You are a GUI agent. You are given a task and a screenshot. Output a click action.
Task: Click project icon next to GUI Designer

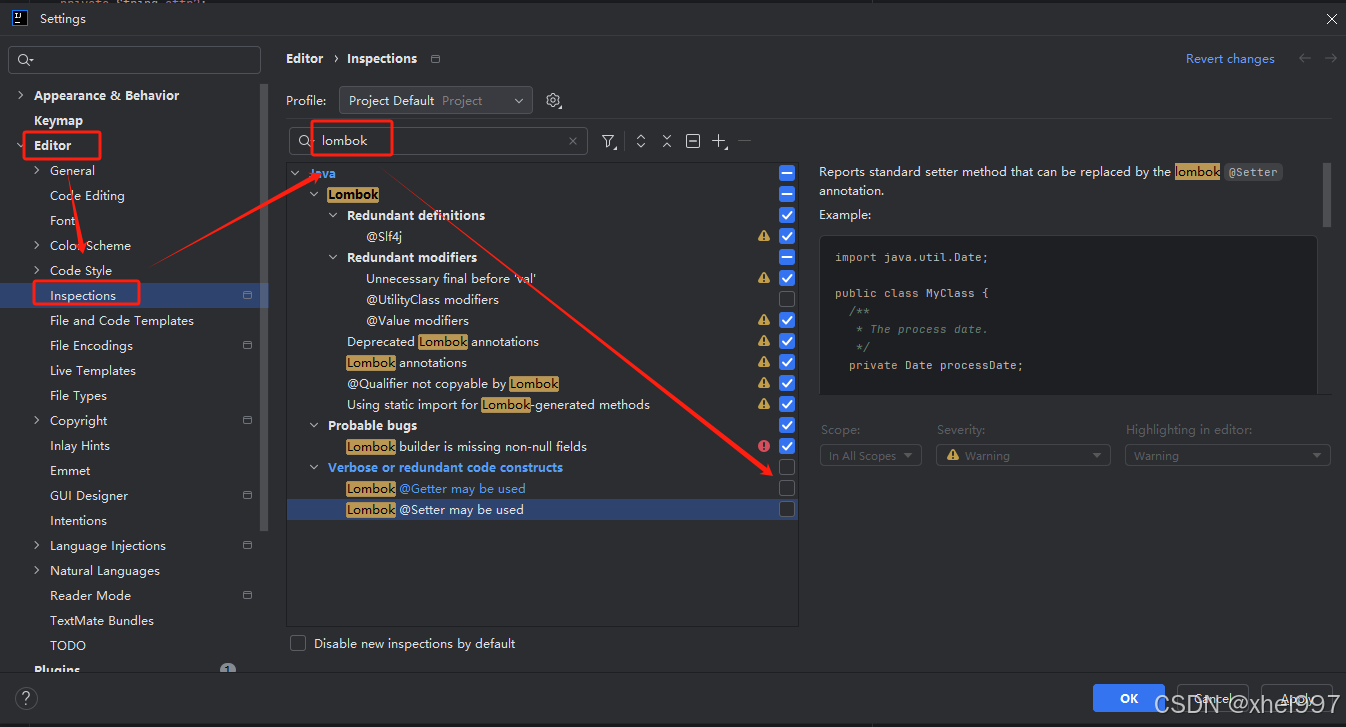(x=247, y=495)
